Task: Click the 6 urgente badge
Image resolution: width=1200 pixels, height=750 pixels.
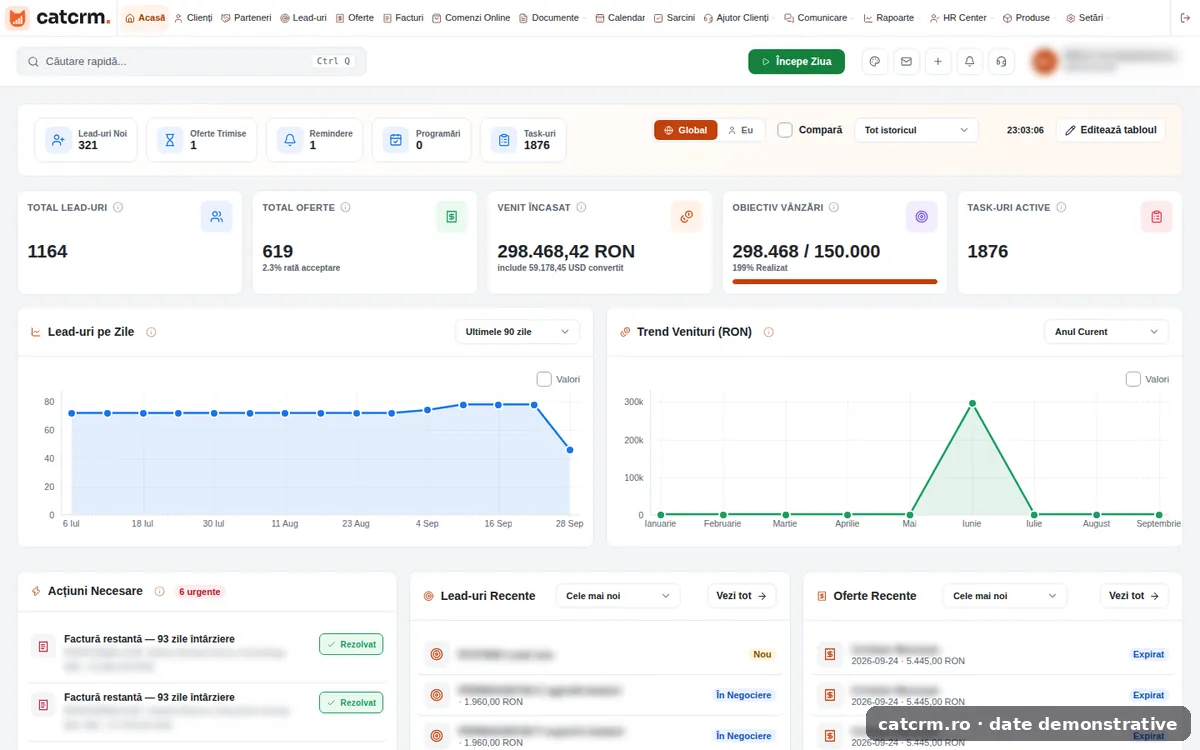Action: [200, 591]
